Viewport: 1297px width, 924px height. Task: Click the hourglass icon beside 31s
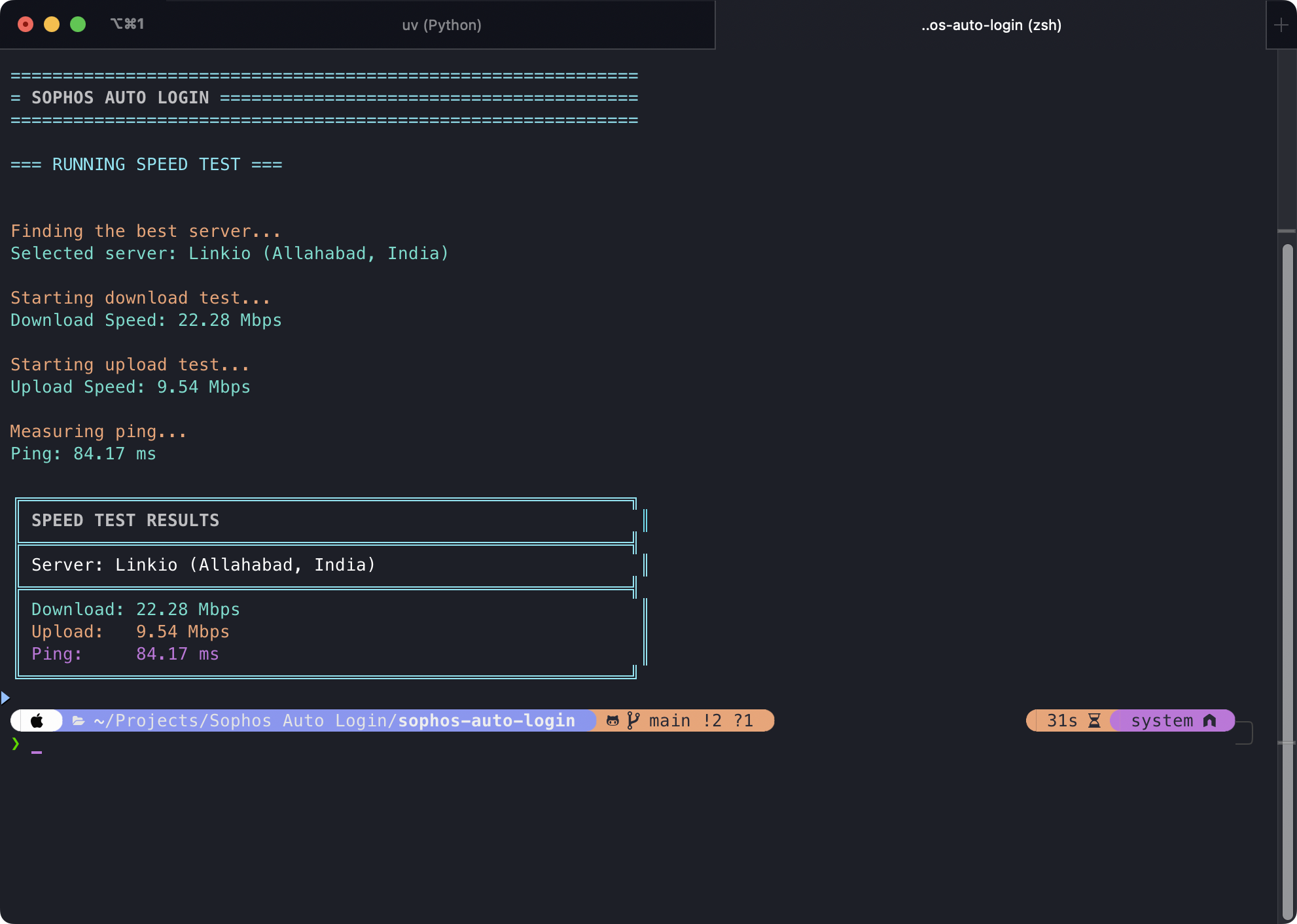click(1095, 720)
